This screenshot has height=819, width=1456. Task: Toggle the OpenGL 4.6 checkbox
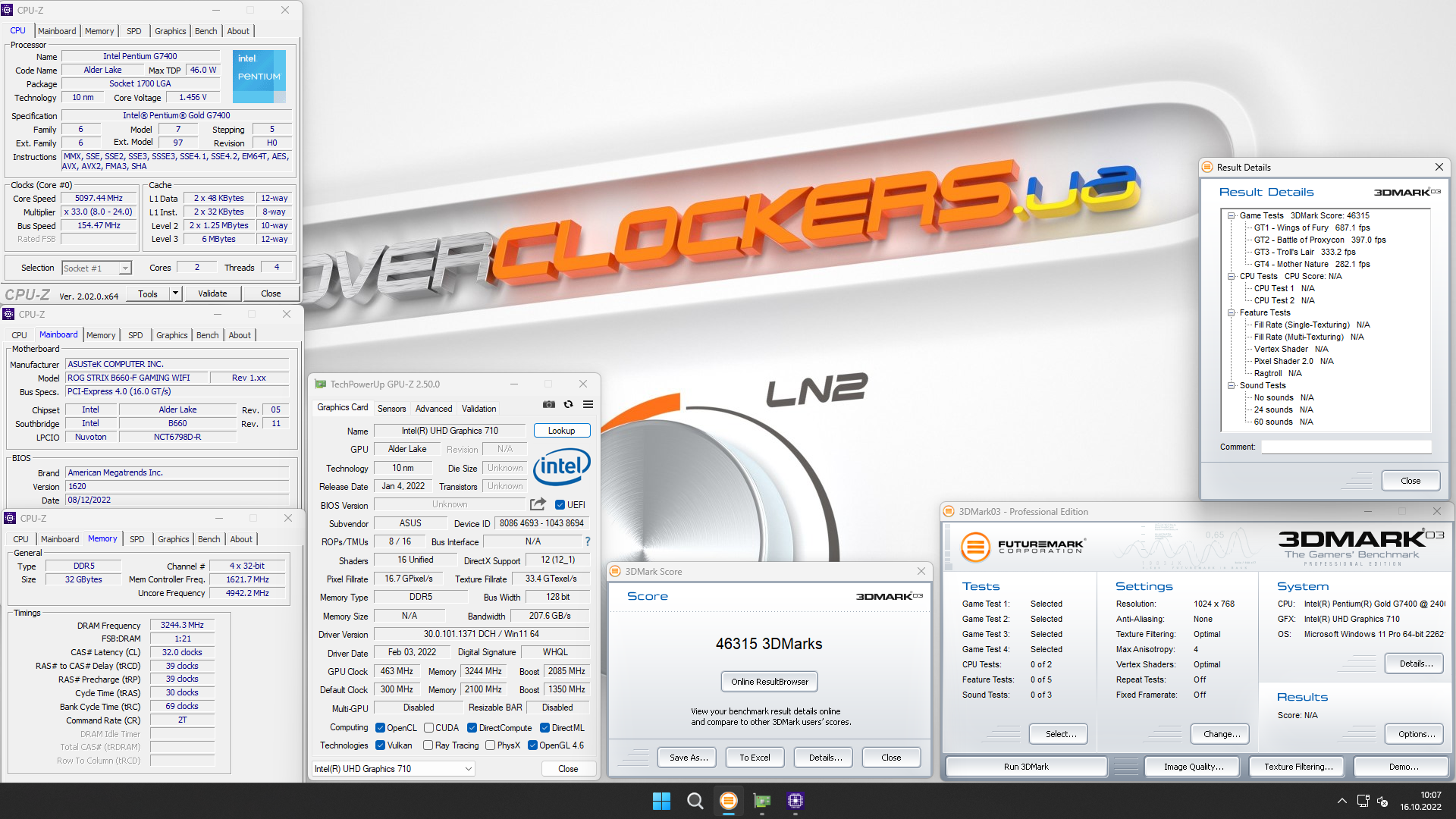tap(532, 745)
